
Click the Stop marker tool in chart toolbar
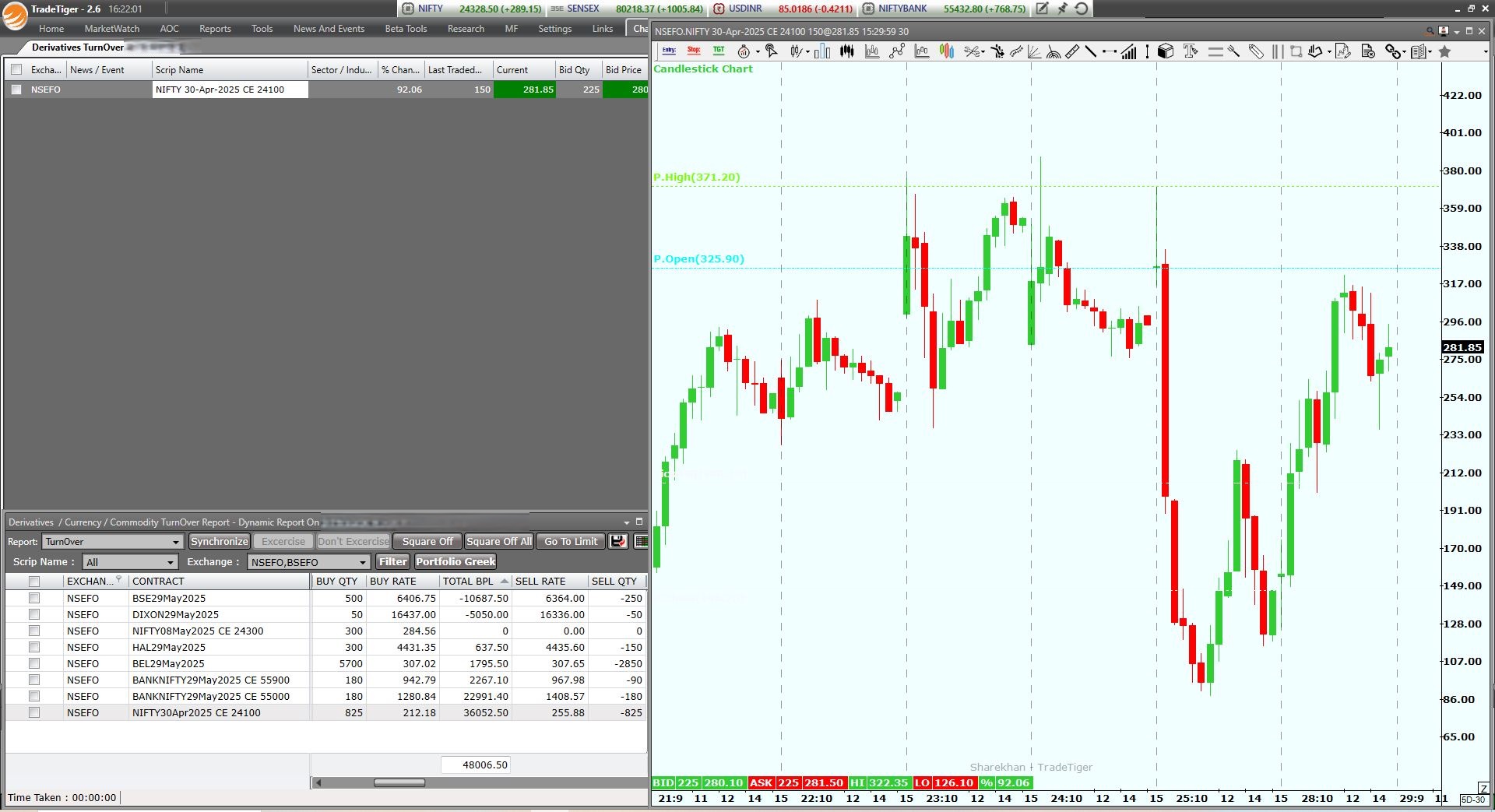(x=694, y=51)
